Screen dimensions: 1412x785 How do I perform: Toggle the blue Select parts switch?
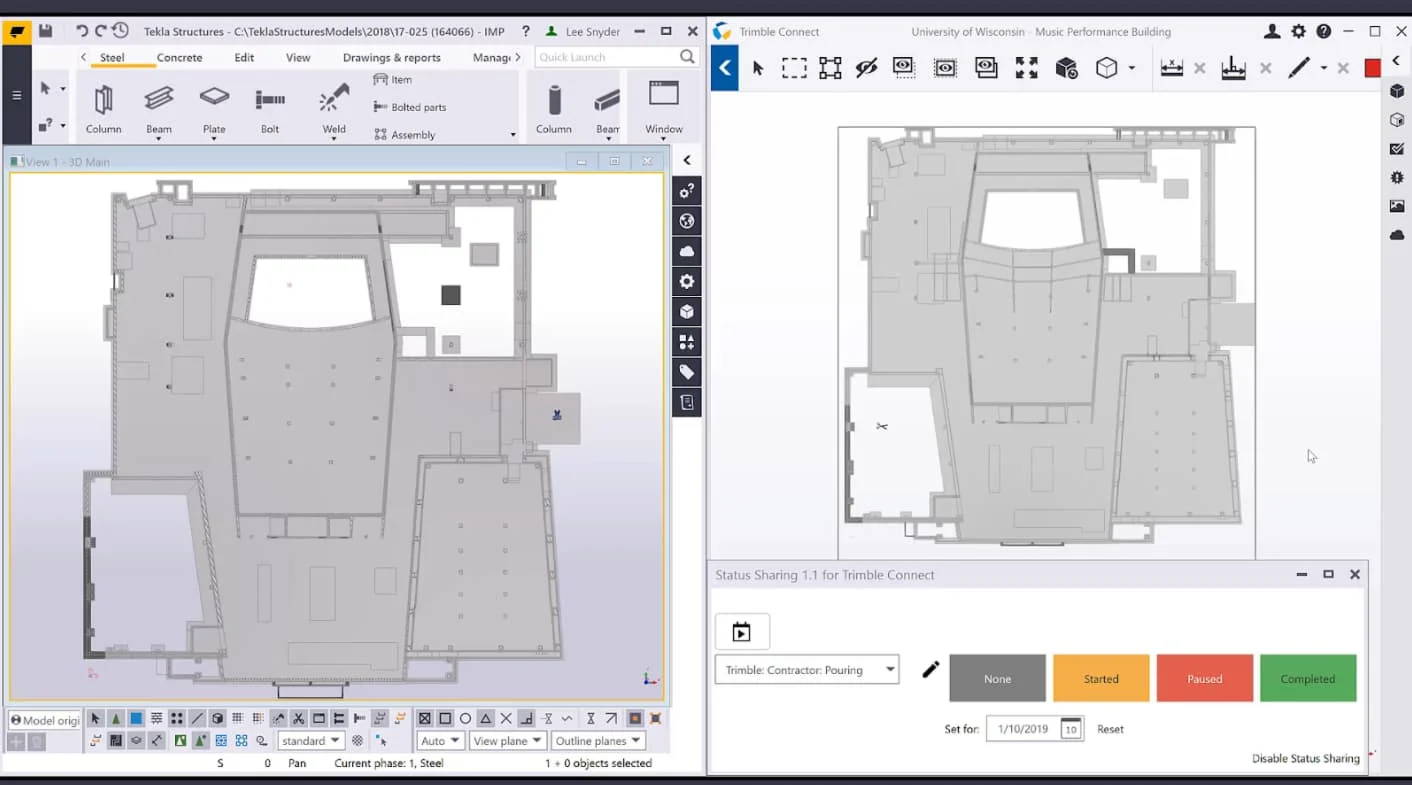(136, 718)
